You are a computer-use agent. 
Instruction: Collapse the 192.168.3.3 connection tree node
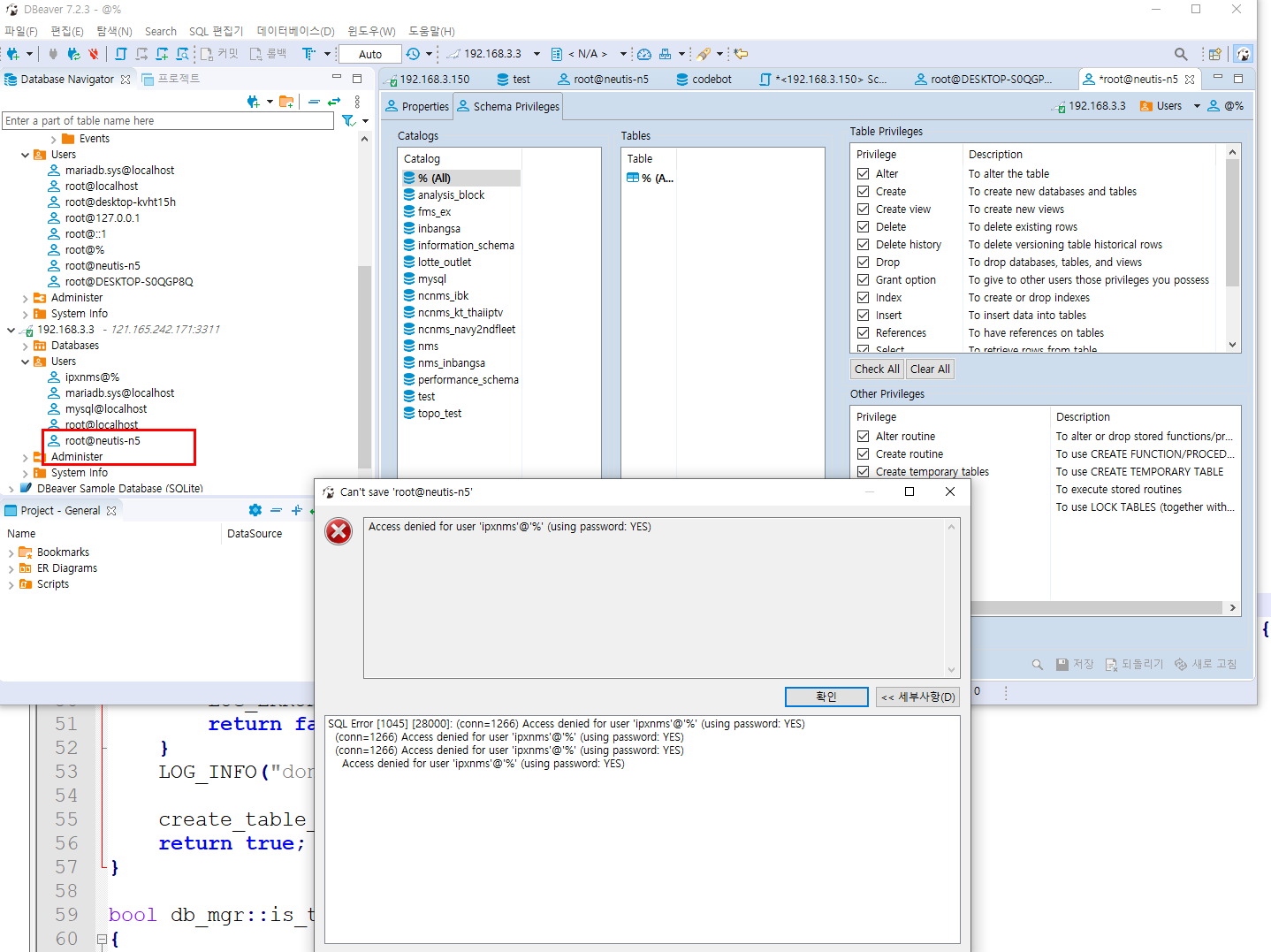coord(11,330)
